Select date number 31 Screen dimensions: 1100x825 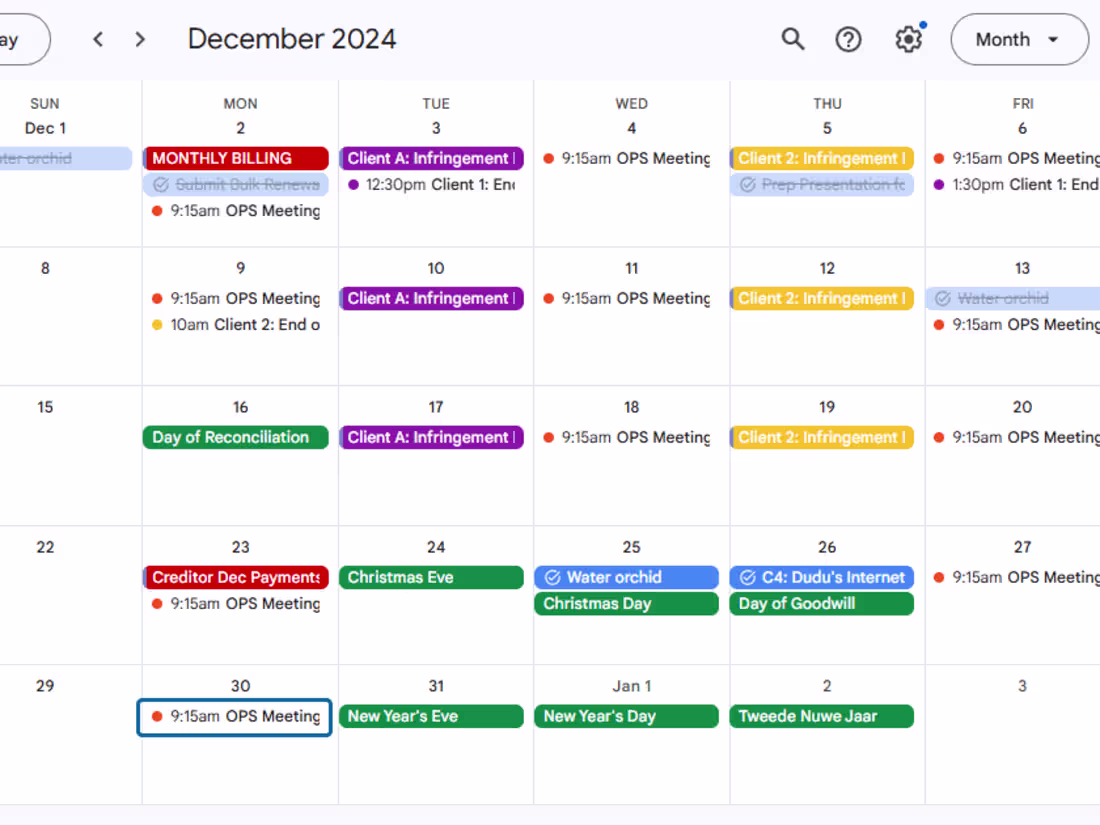pyautogui.click(x=436, y=686)
